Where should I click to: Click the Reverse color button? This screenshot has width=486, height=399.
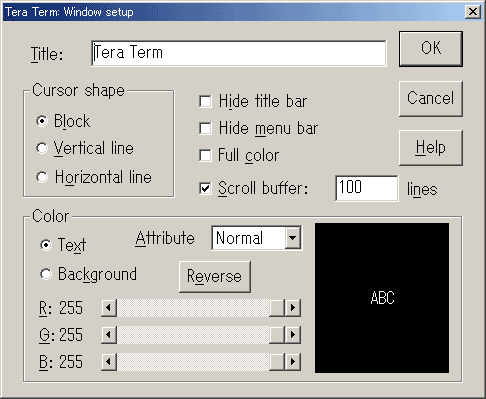point(215,277)
